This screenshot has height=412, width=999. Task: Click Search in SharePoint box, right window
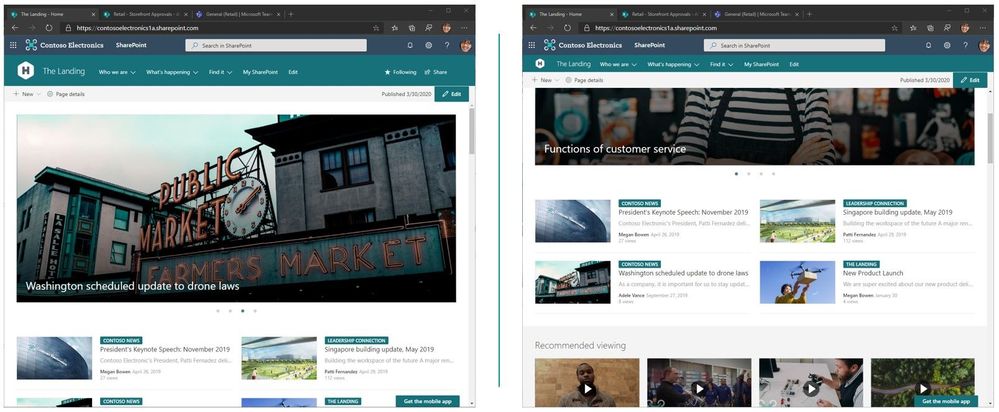[x=794, y=45]
